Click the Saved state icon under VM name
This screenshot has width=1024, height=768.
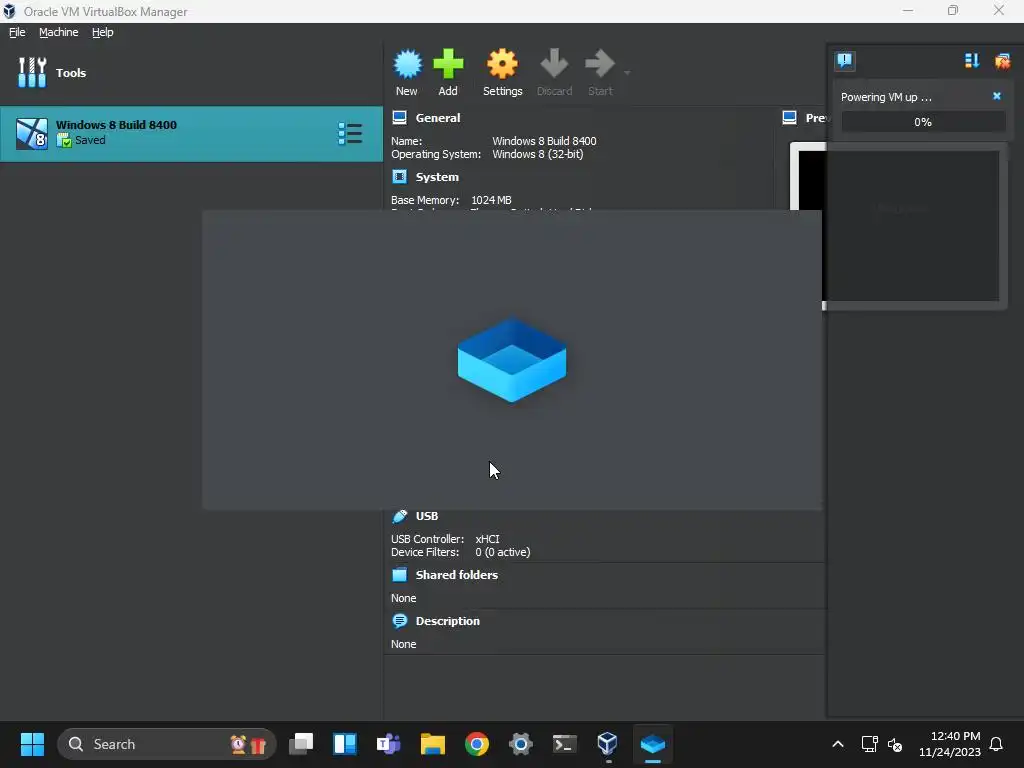click(x=64, y=140)
